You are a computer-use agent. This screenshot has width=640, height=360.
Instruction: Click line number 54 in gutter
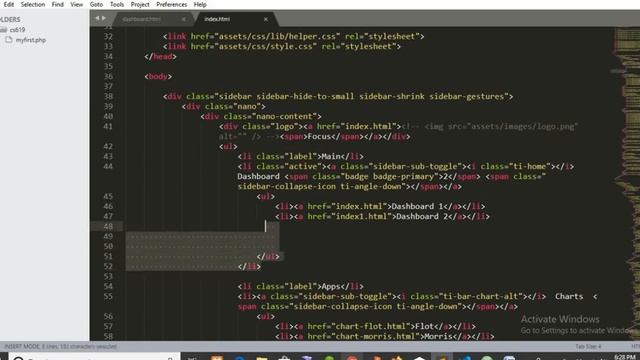click(x=108, y=287)
